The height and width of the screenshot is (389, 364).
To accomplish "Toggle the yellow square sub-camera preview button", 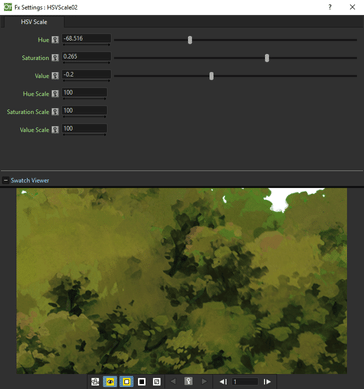I will (126, 382).
